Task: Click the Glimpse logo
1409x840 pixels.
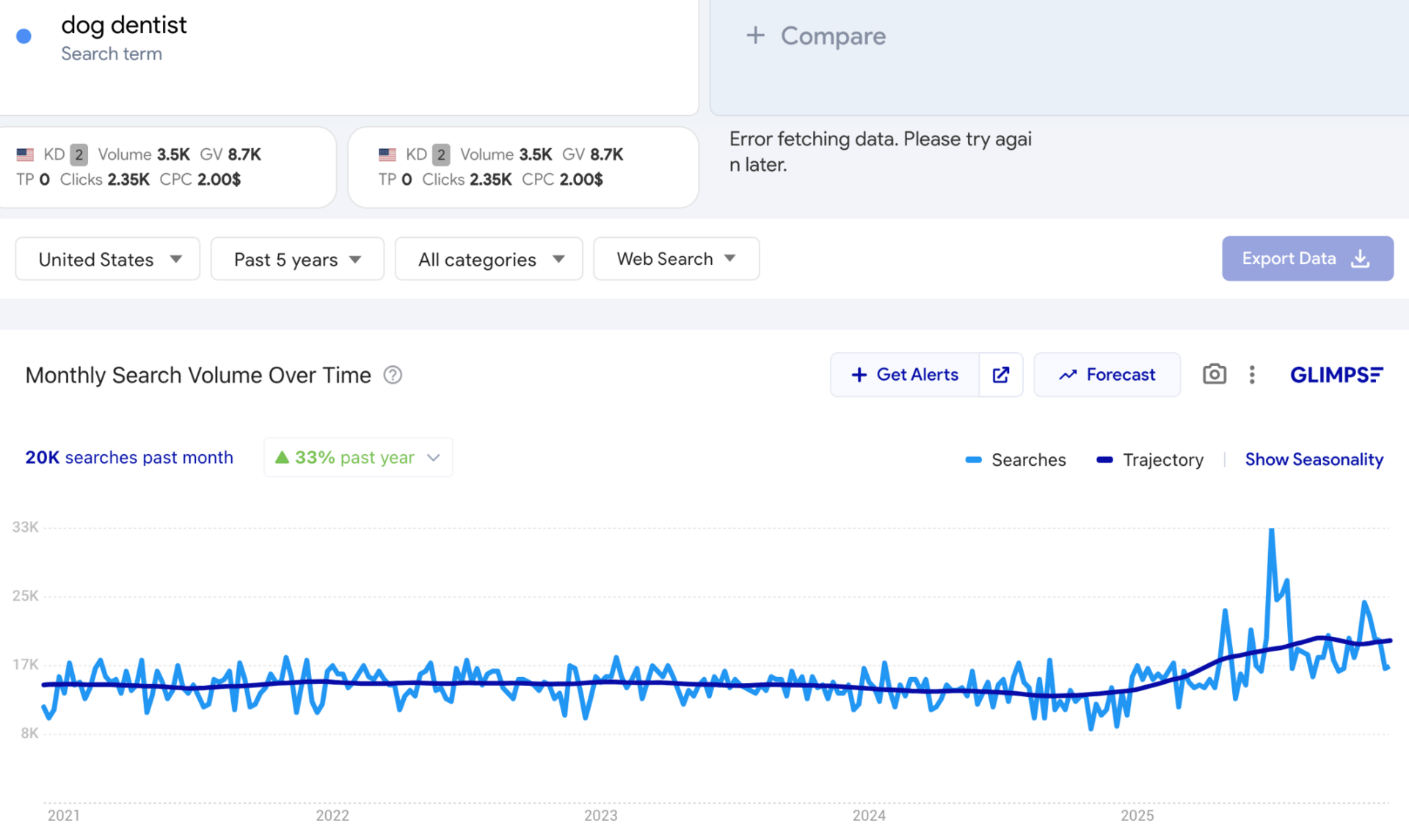Action: (x=1336, y=375)
